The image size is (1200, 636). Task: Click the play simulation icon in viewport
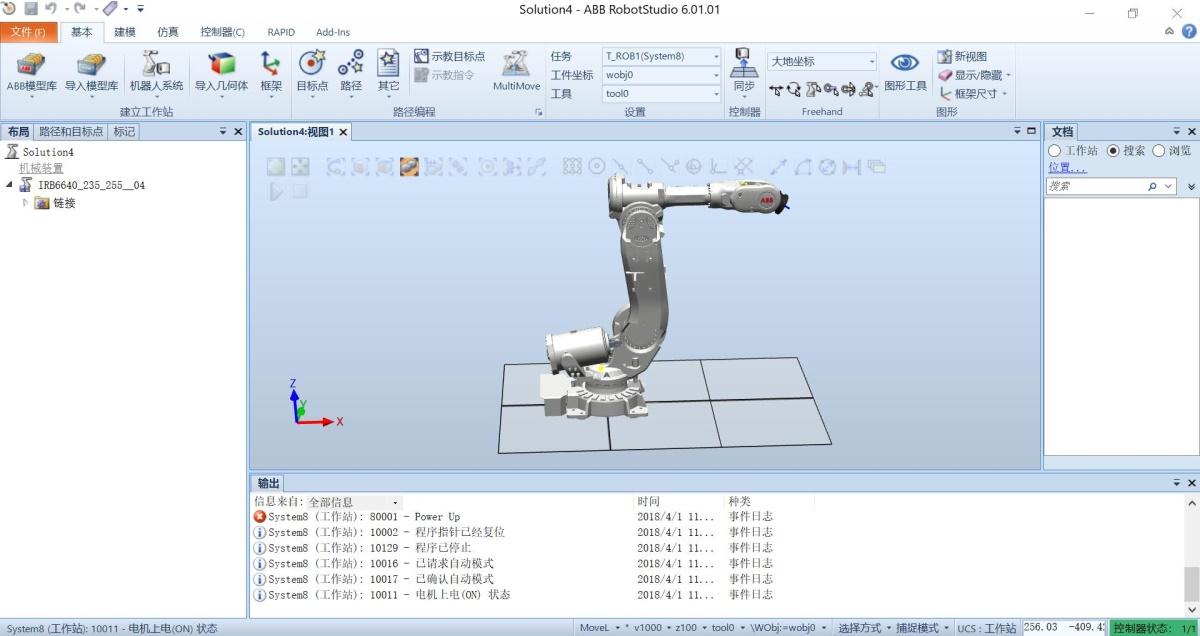(x=277, y=190)
